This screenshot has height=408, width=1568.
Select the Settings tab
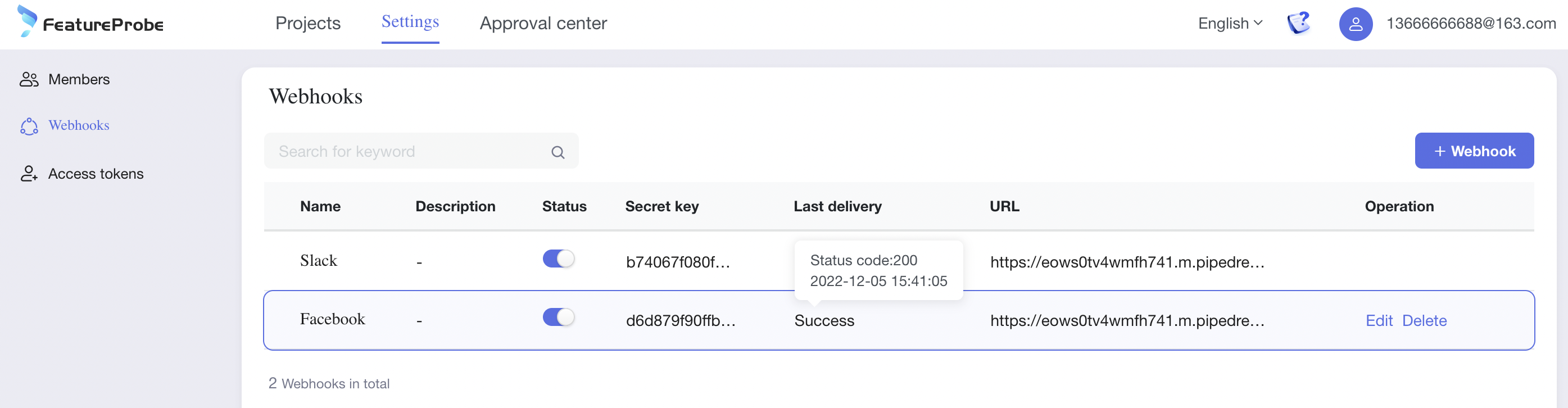point(410,22)
